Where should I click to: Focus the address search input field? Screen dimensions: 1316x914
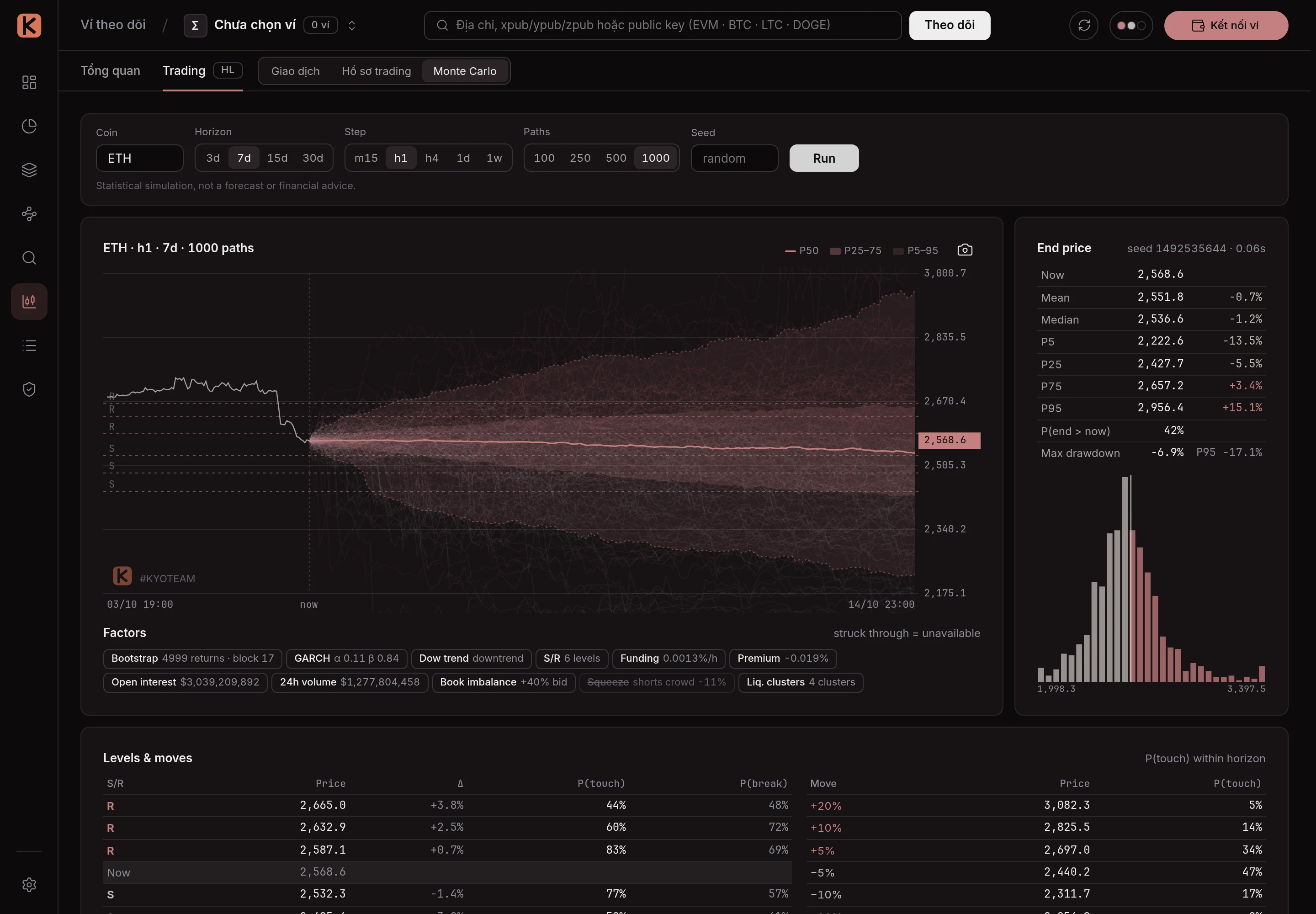pos(663,25)
